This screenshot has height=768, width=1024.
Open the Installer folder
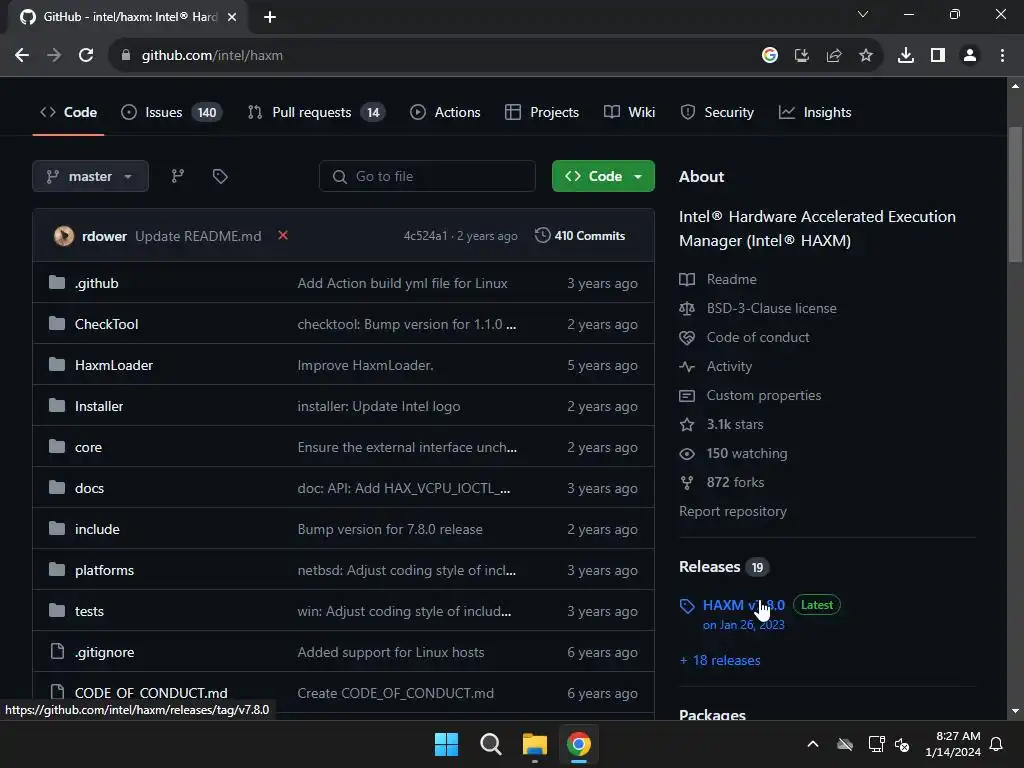point(99,406)
